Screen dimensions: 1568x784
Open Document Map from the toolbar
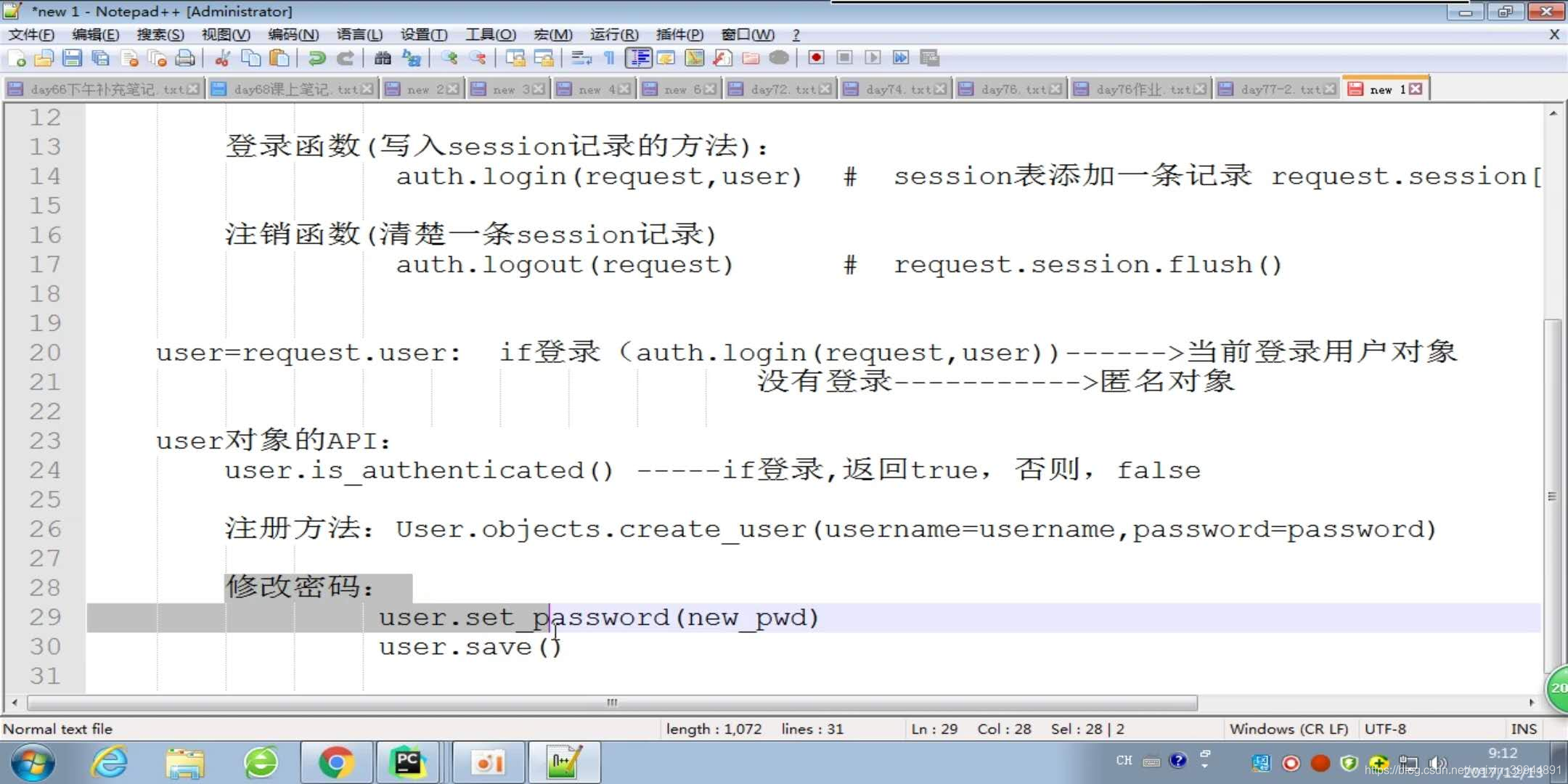pos(694,58)
